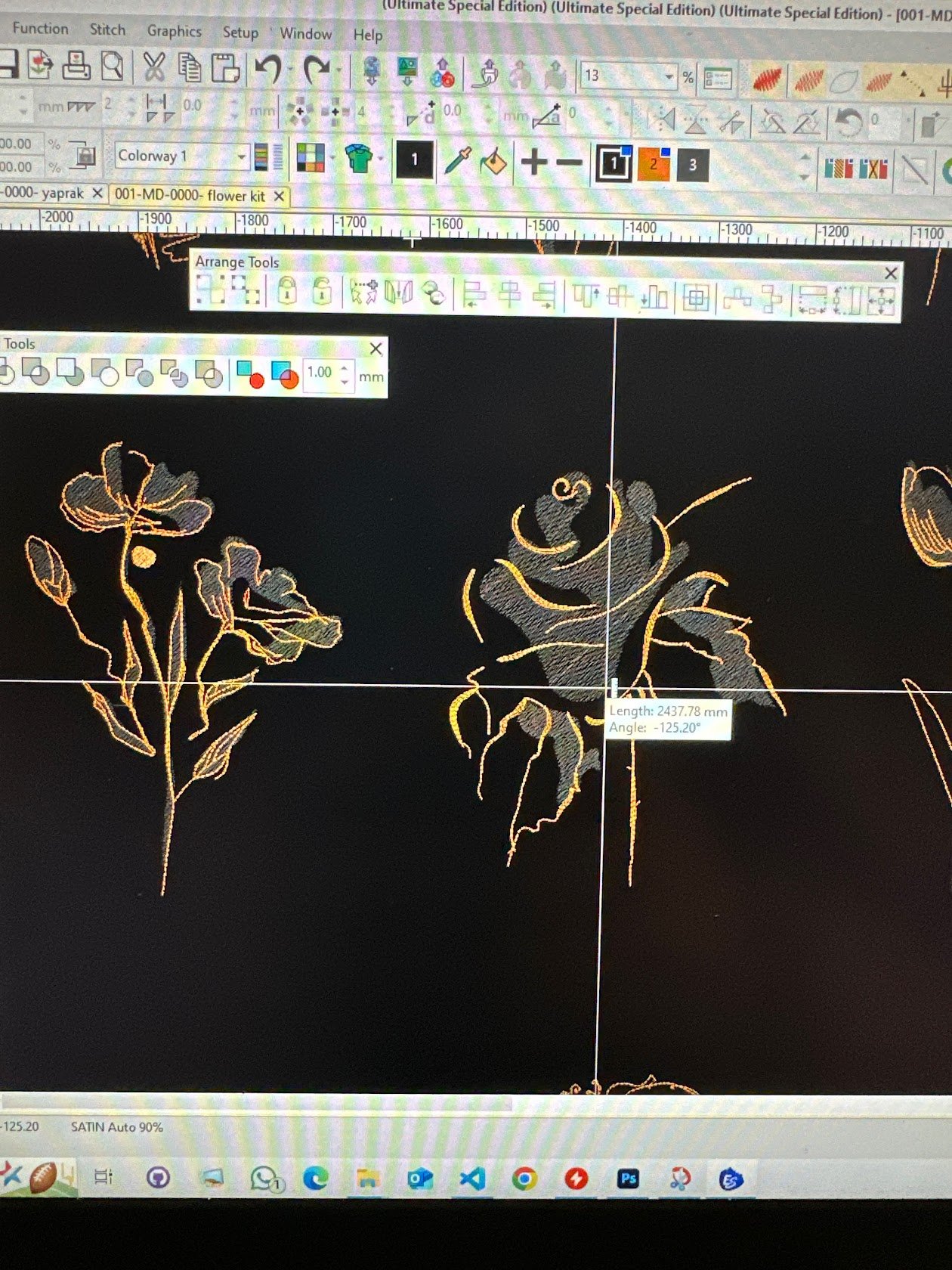Screen dimensions: 952x1270
Task: Select the eyedropper color picker tool
Action: coord(458,161)
